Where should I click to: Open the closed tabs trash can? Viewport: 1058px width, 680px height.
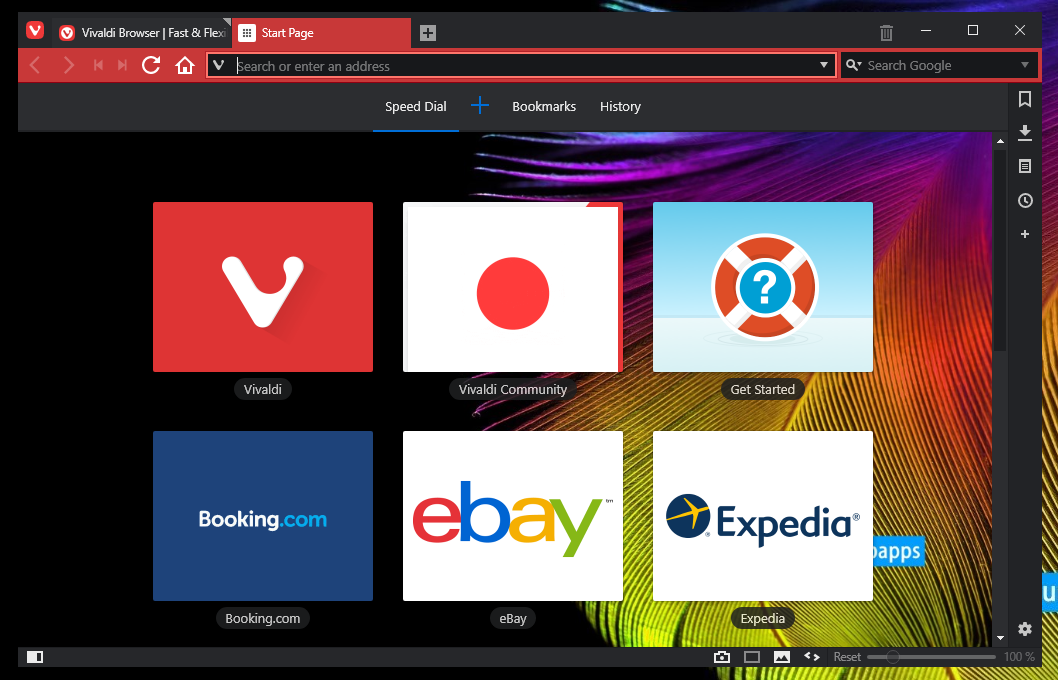point(886,32)
